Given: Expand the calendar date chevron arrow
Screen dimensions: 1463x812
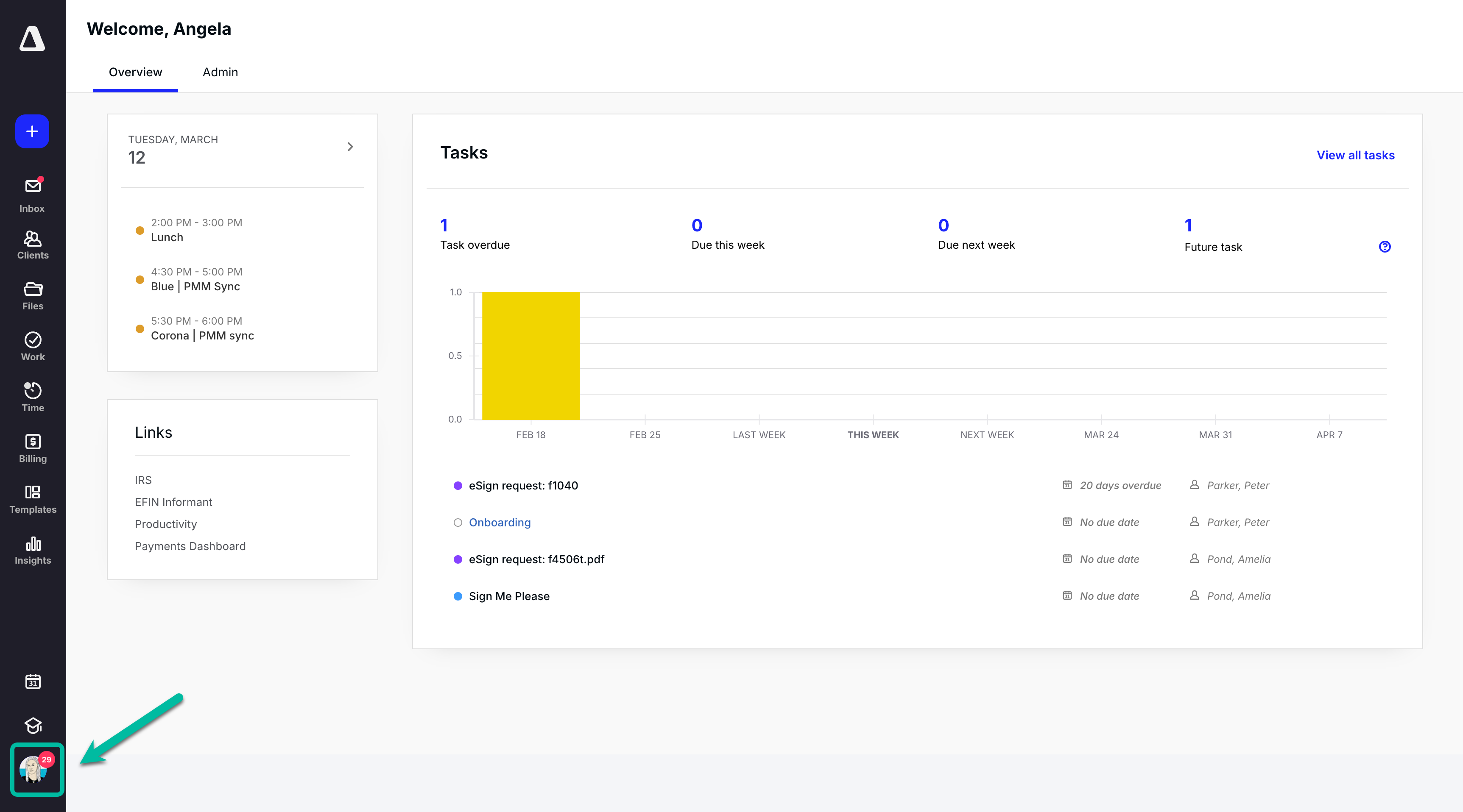Looking at the screenshot, I should pyautogui.click(x=350, y=147).
